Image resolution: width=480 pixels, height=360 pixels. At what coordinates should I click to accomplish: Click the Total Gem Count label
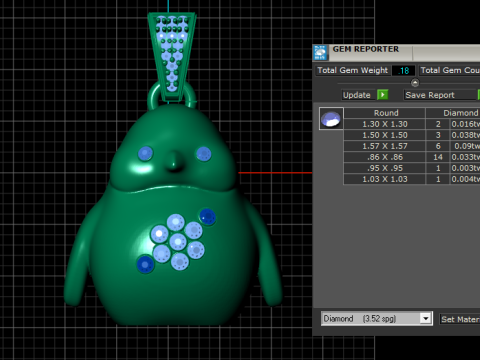click(x=450, y=70)
